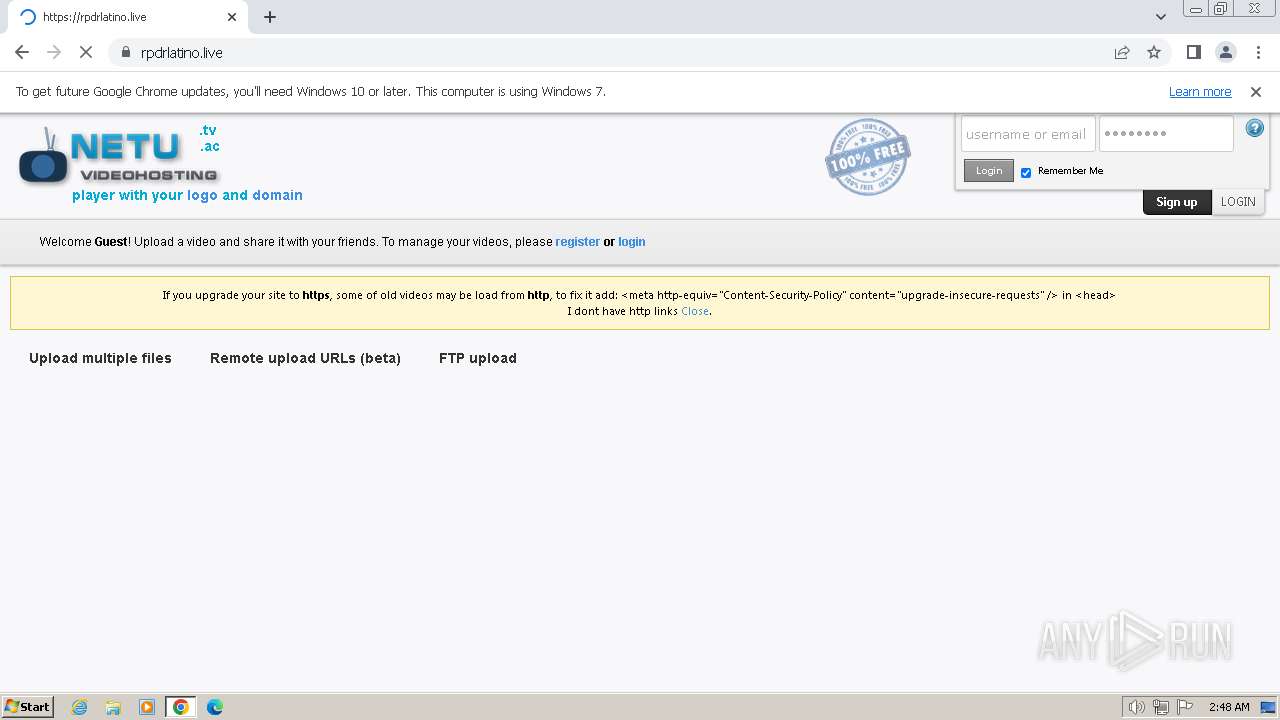The height and width of the screenshot is (720, 1280).
Task: Click the .ac domain text
Action: [x=209, y=146]
